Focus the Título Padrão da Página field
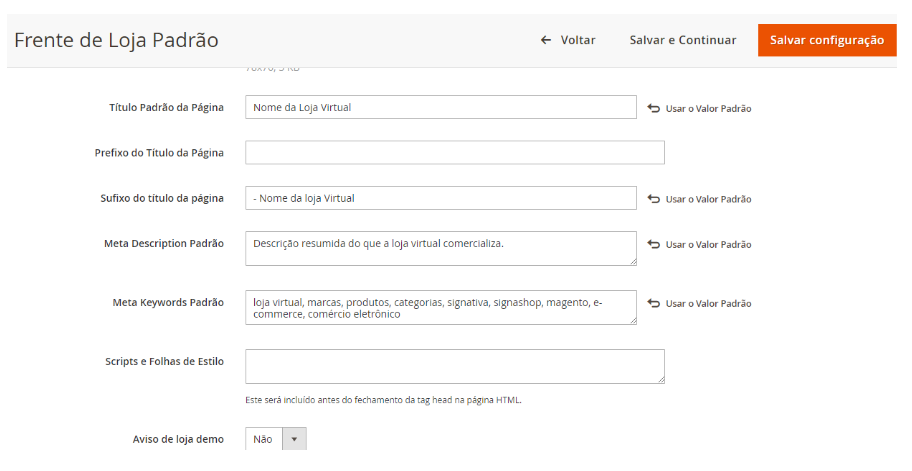The image size is (912, 471). point(440,107)
